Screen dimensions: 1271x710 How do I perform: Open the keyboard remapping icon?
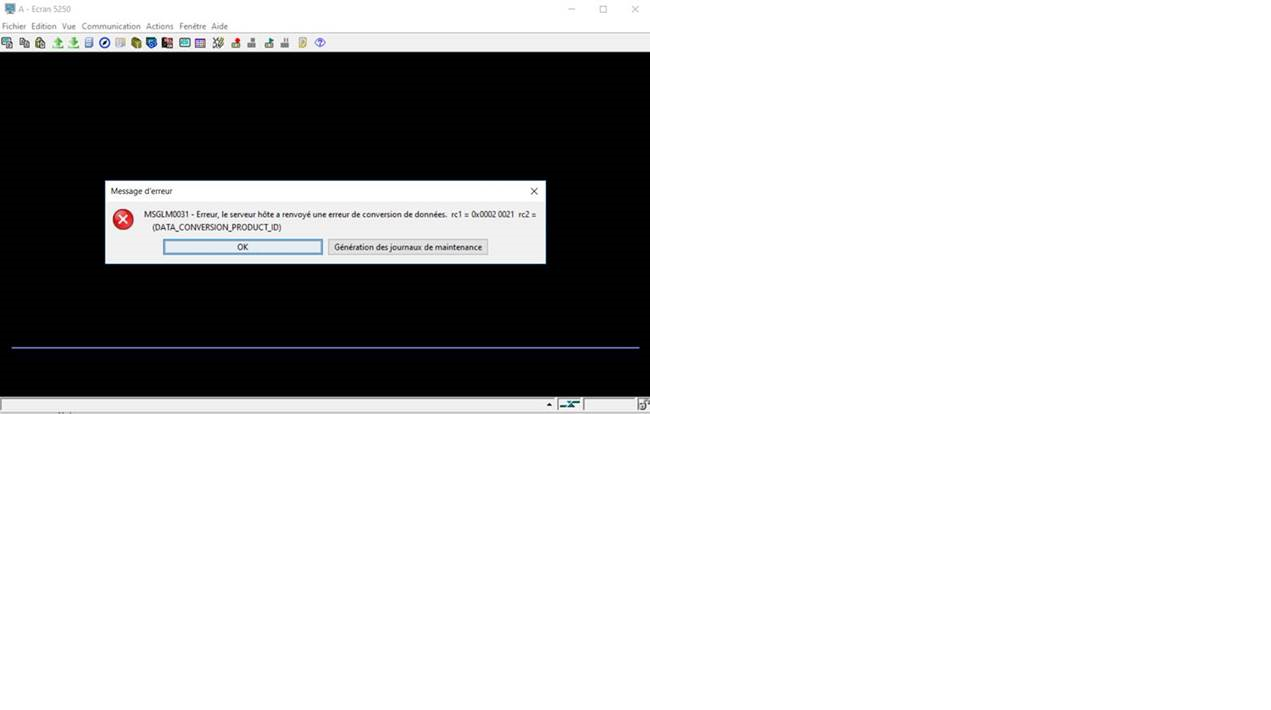184,42
